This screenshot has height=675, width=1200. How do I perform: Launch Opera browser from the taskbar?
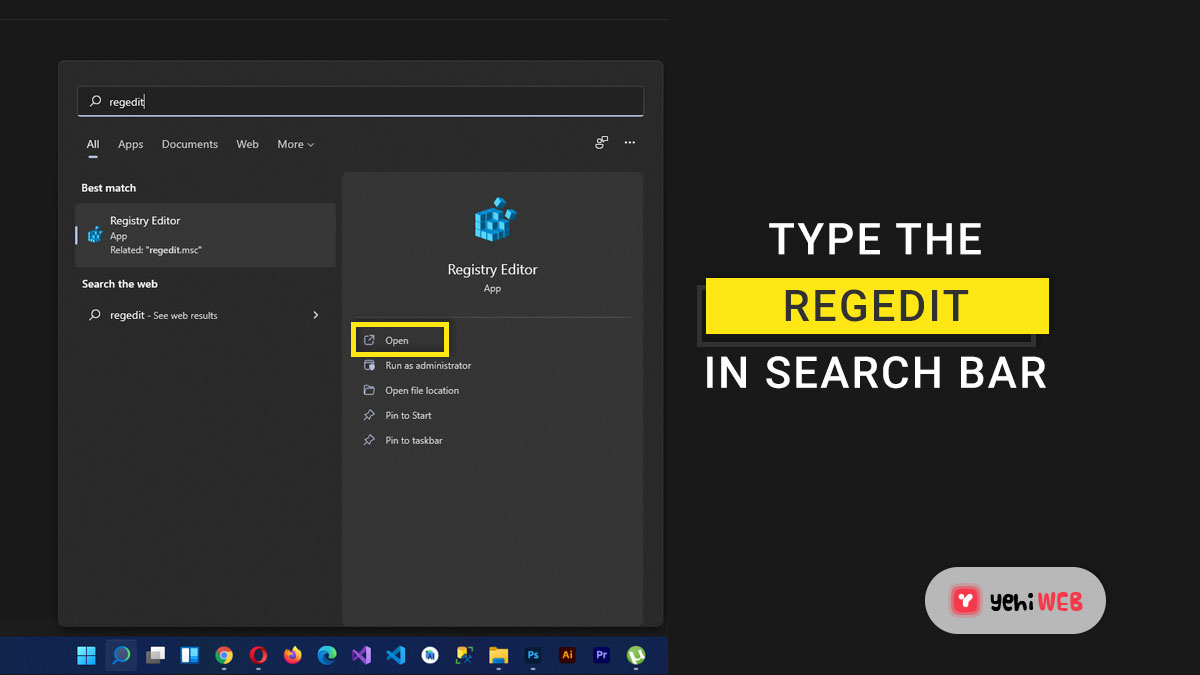point(258,656)
